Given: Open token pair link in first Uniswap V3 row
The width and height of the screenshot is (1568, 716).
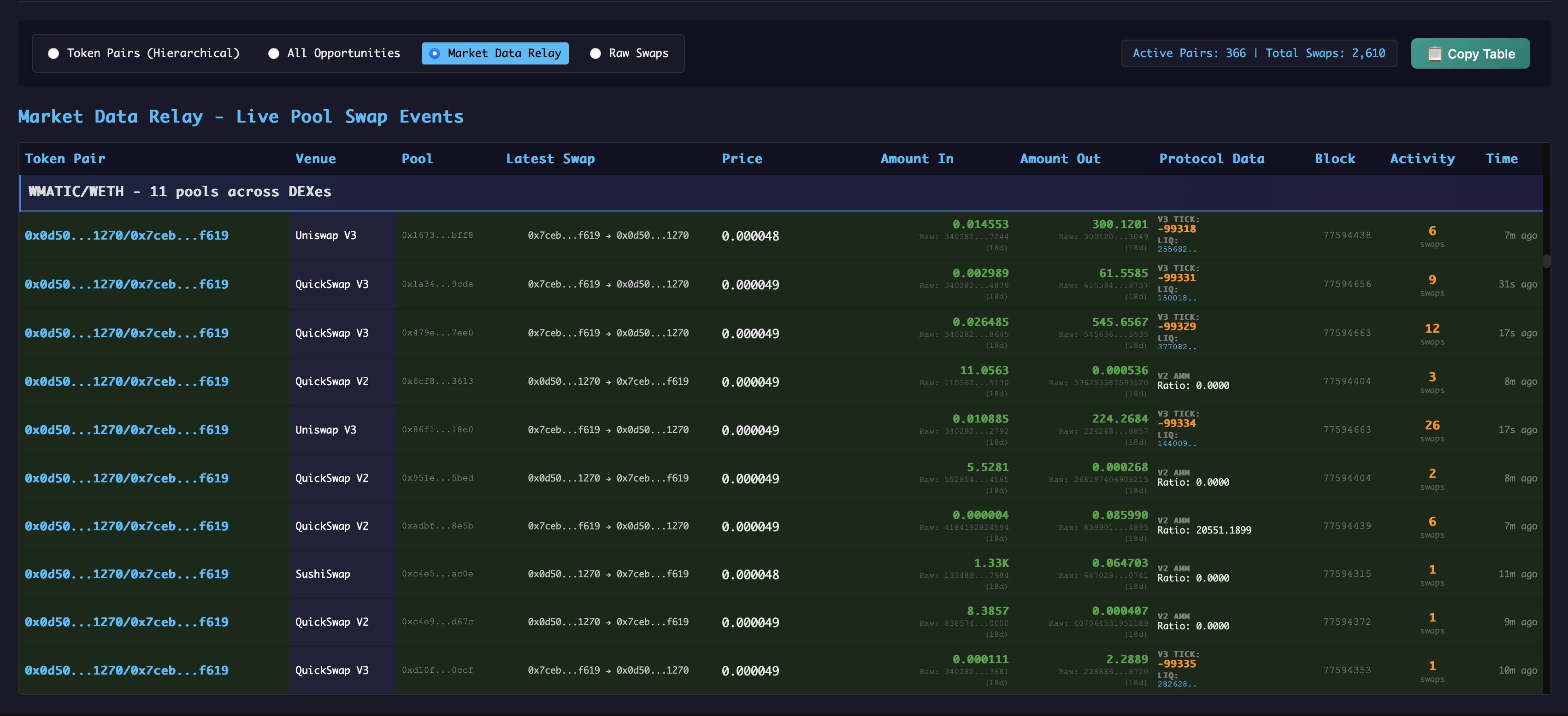Looking at the screenshot, I should click(x=127, y=235).
